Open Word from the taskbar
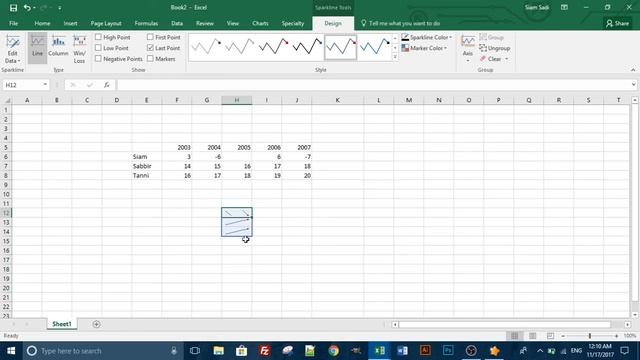 [402, 351]
